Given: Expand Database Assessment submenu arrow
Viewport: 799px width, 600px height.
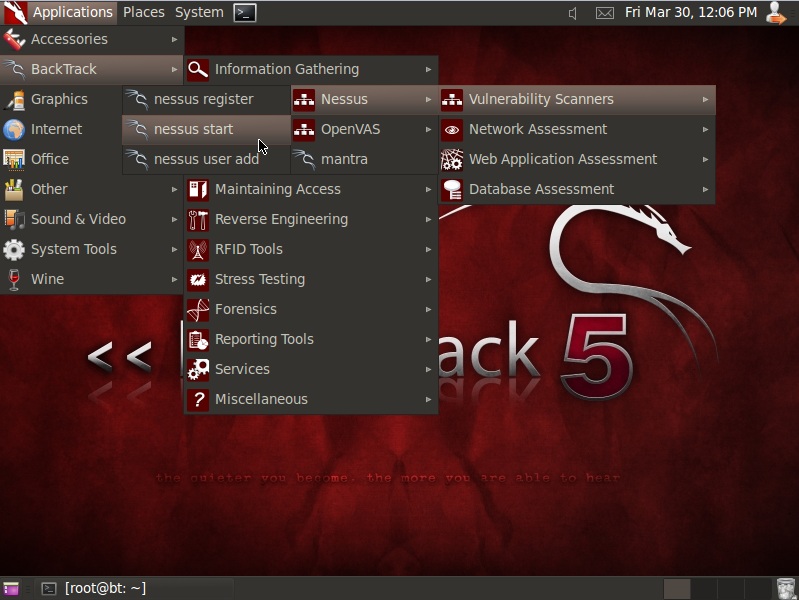Looking at the screenshot, I should point(705,190).
